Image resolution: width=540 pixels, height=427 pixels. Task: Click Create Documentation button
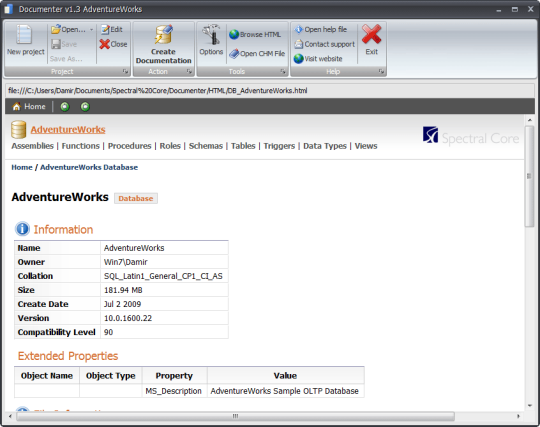point(164,44)
